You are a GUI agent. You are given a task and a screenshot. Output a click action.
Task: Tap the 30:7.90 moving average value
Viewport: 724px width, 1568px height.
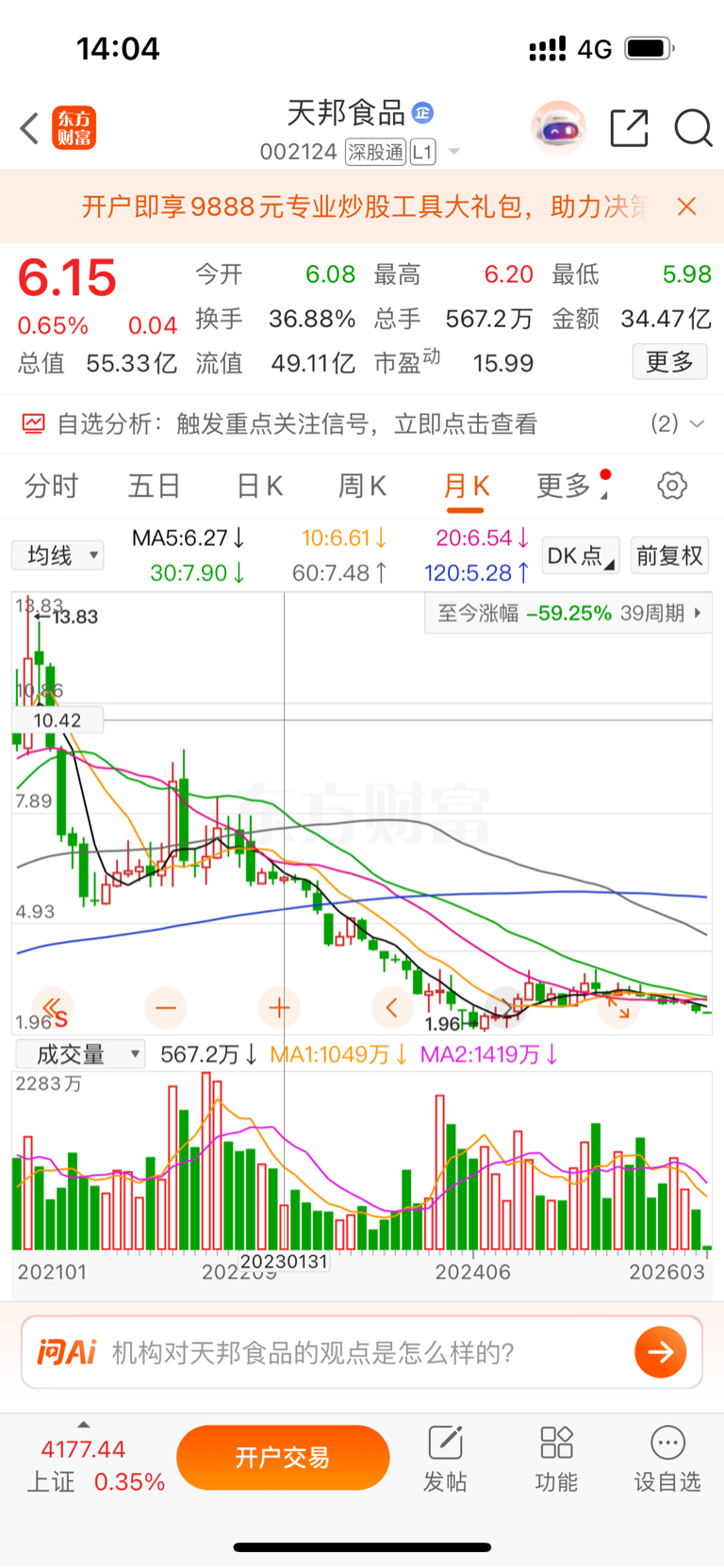[197, 572]
